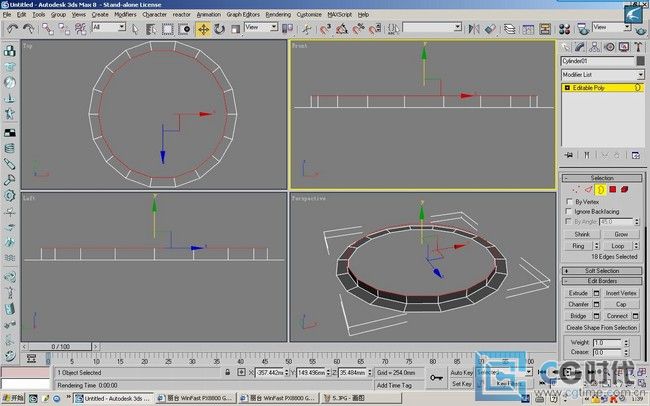
Task: Expand the Editable Poly stack entry
Action: (x=567, y=88)
